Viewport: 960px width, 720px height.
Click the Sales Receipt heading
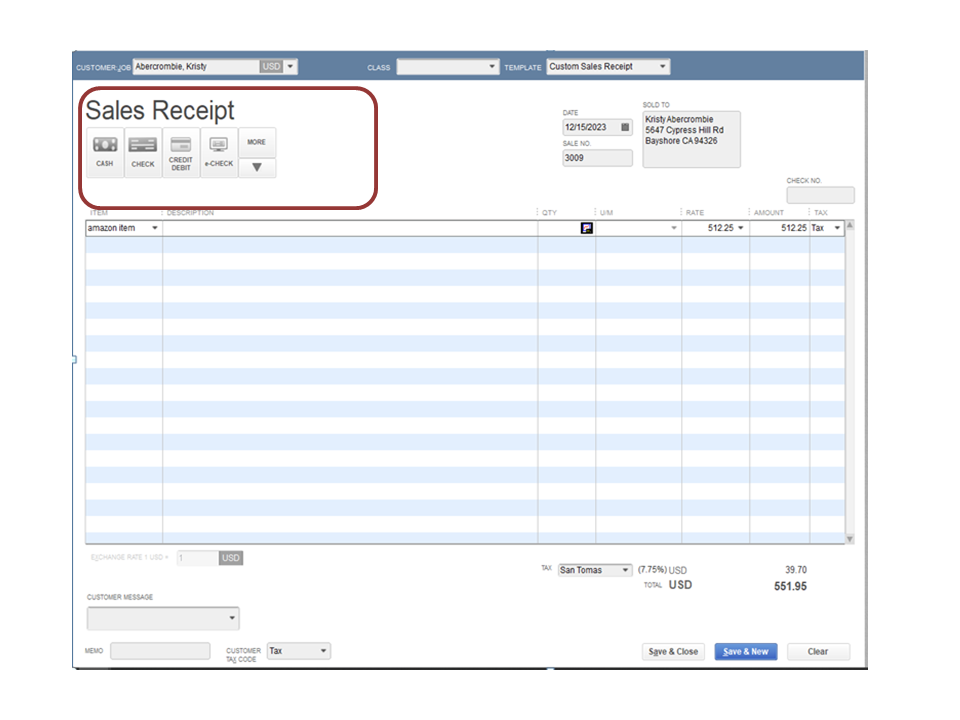(x=160, y=110)
